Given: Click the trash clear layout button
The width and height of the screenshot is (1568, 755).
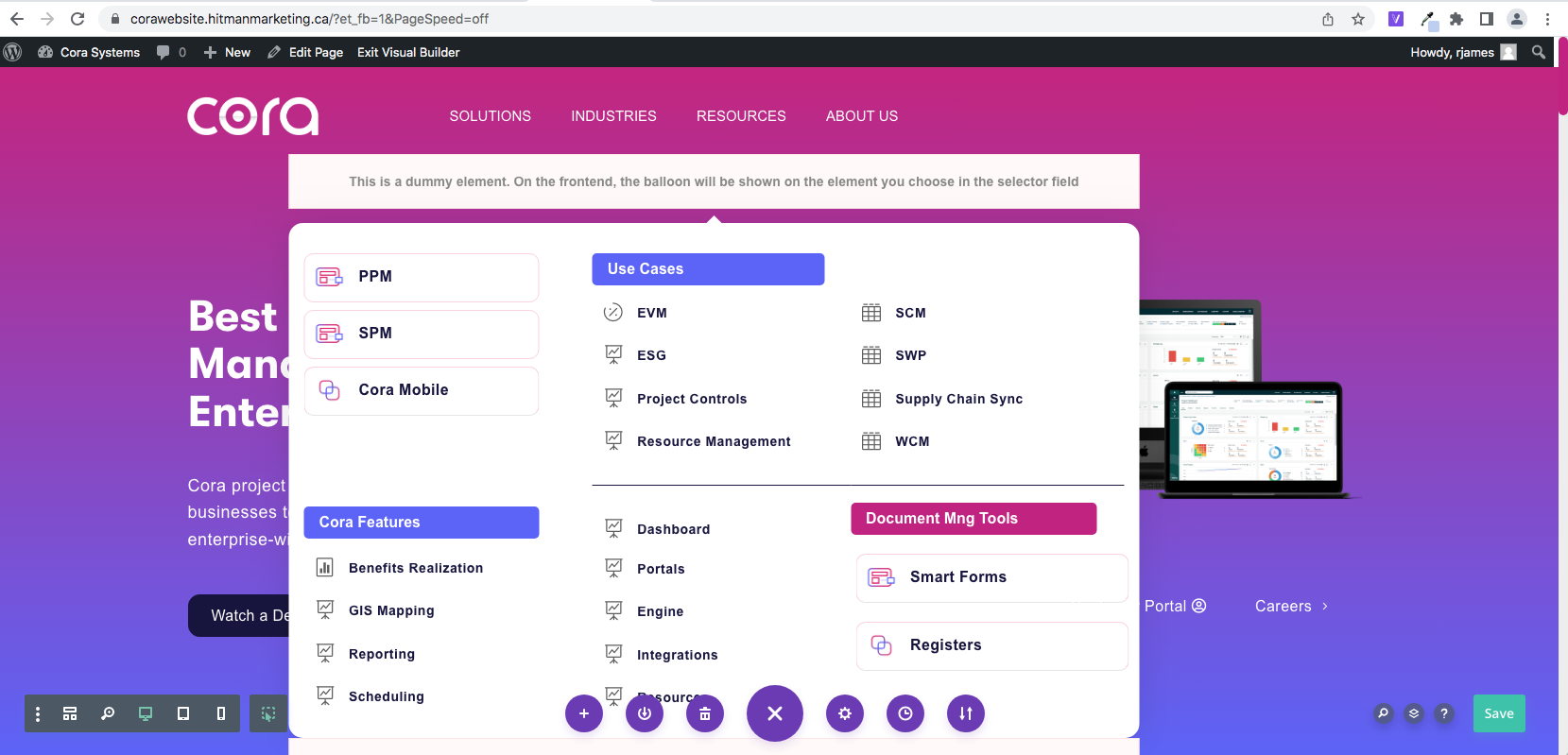Looking at the screenshot, I should (705, 713).
